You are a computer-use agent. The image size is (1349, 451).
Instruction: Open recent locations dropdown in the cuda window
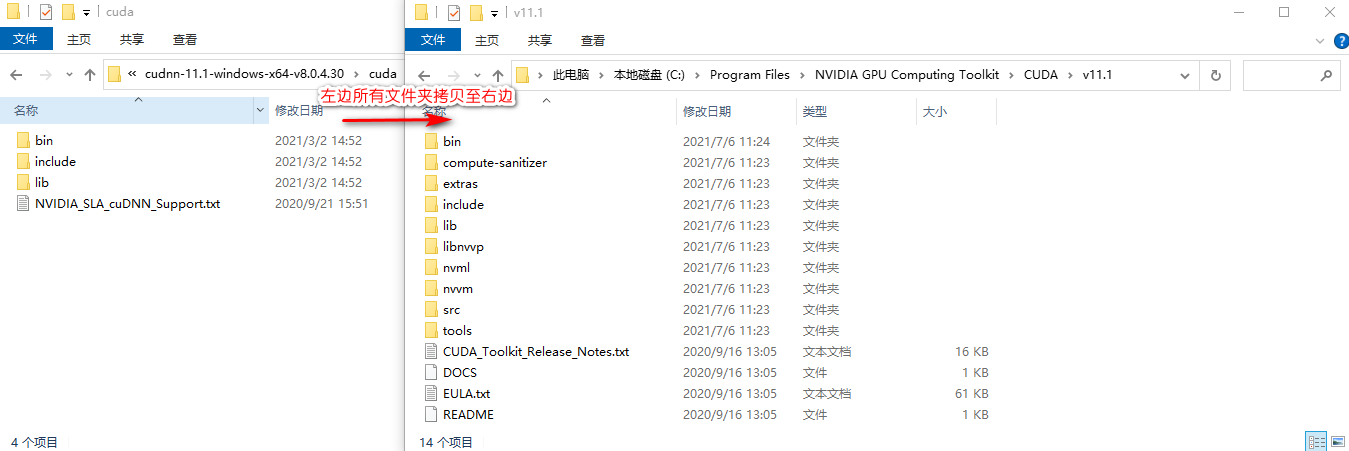(69, 74)
